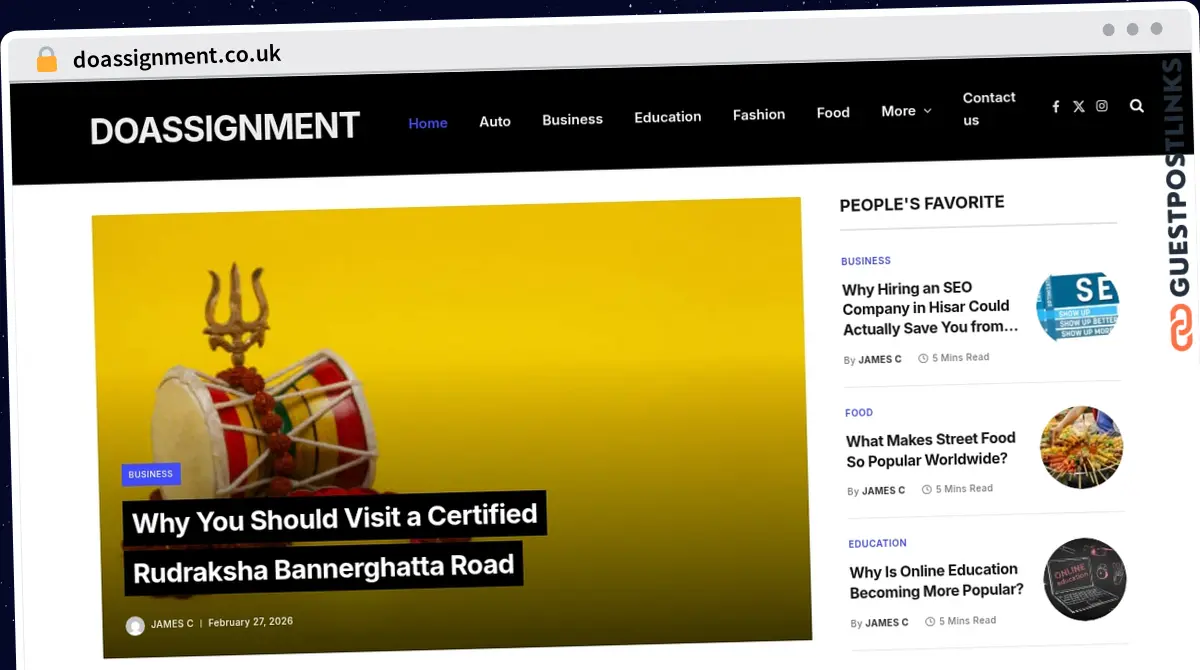Open the street food article thumbnail

click(1081, 447)
